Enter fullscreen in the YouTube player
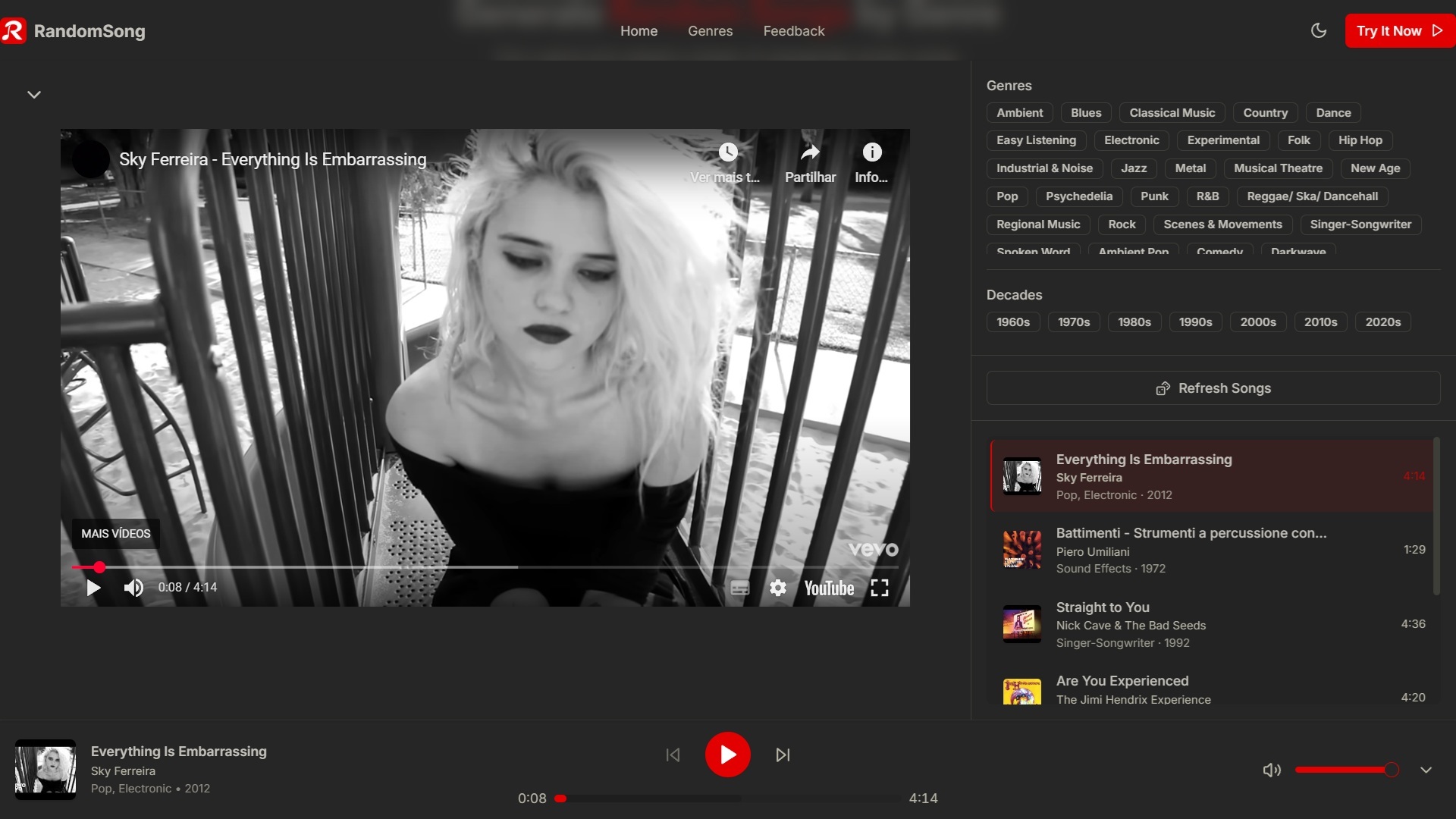Image resolution: width=1456 pixels, height=819 pixels. 880,588
